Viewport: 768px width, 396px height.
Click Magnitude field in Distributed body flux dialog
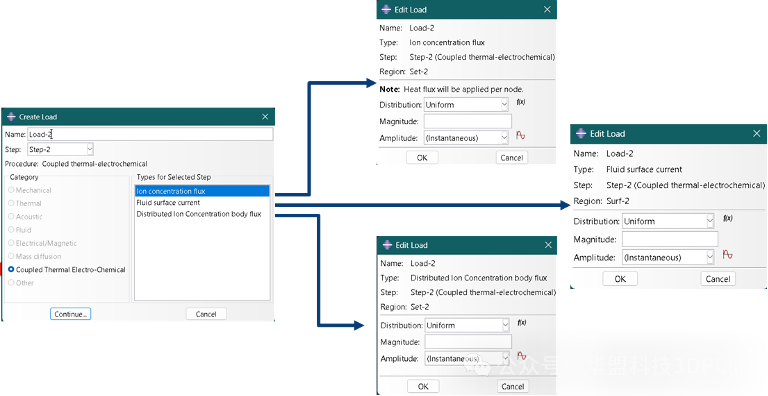click(x=468, y=342)
